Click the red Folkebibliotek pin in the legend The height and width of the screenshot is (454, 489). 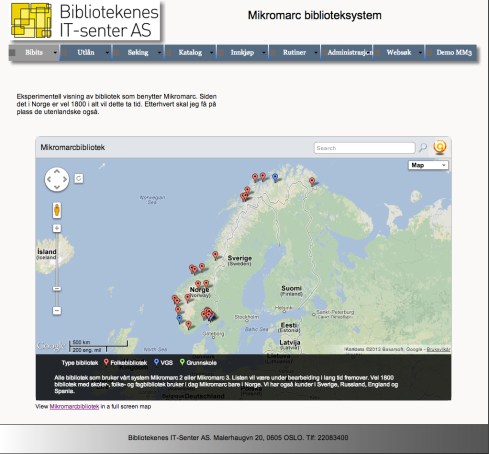tap(106, 362)
